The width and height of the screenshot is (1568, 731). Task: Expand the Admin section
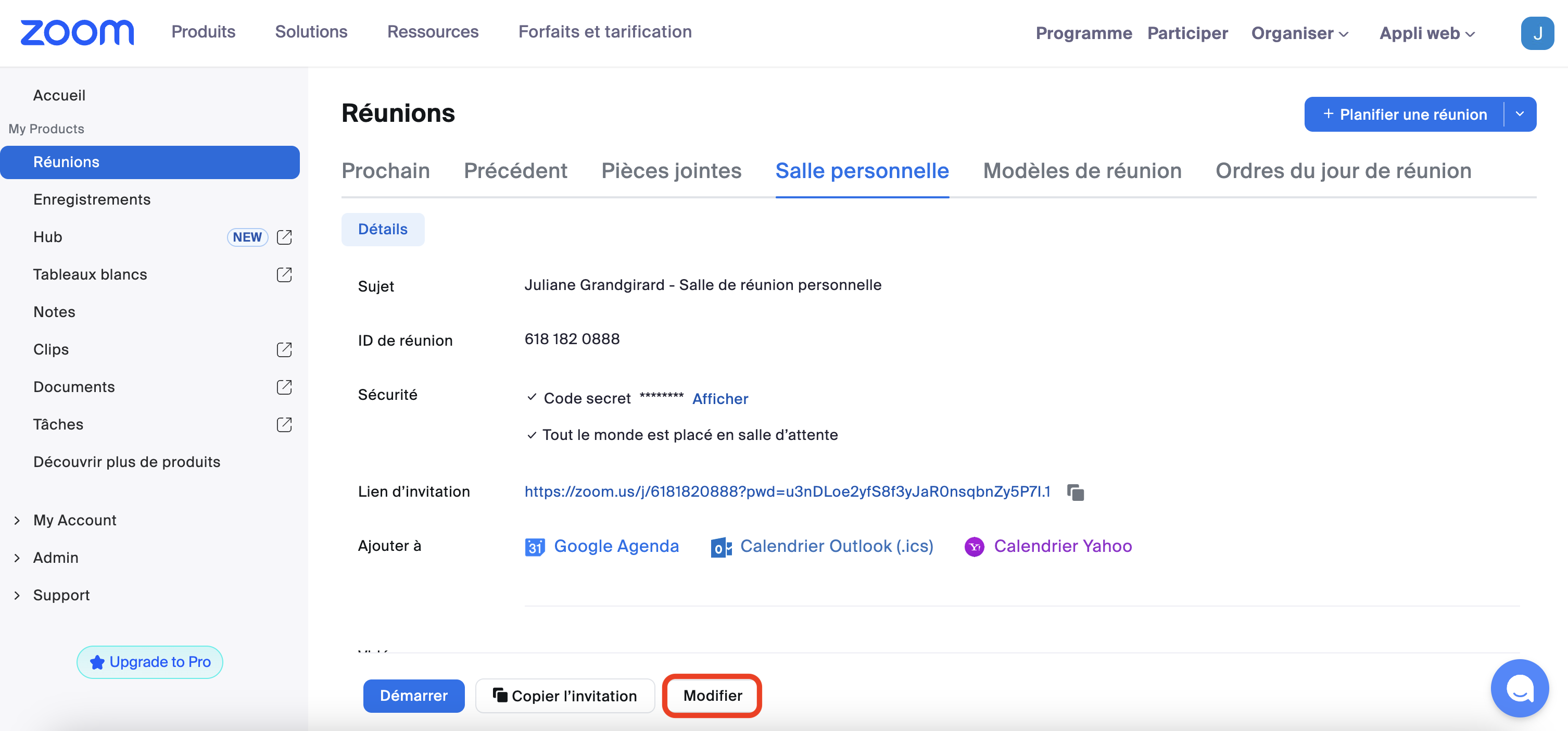click(17, 558)
